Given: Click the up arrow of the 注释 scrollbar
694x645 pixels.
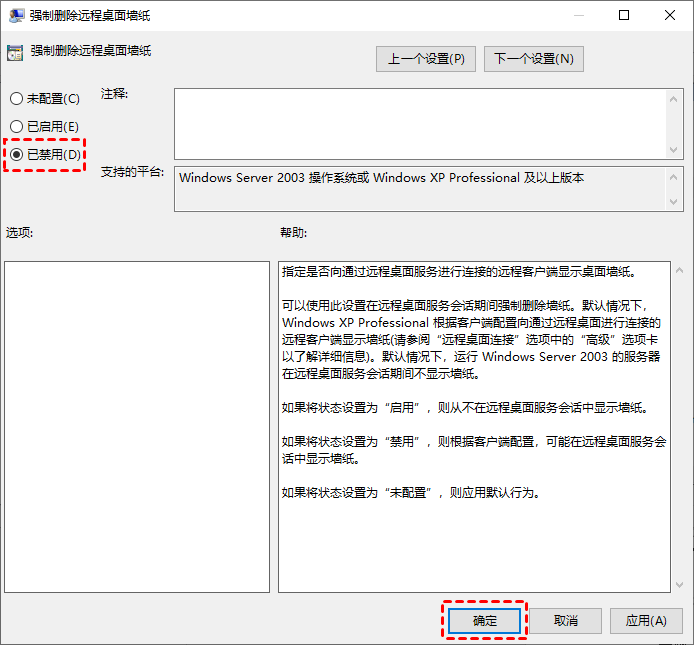Looking at the screenshot, I should click(674, 98).
